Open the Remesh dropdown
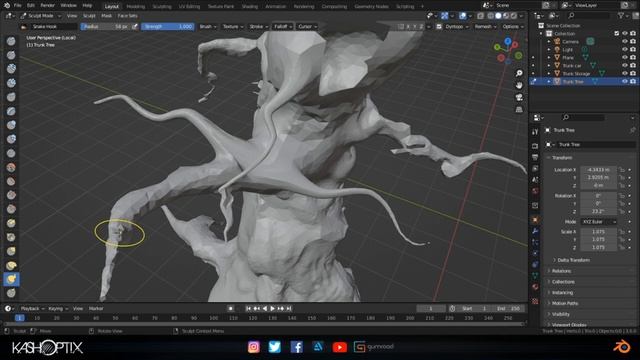This screenshot has height=360, width=640. coord(486,27)
